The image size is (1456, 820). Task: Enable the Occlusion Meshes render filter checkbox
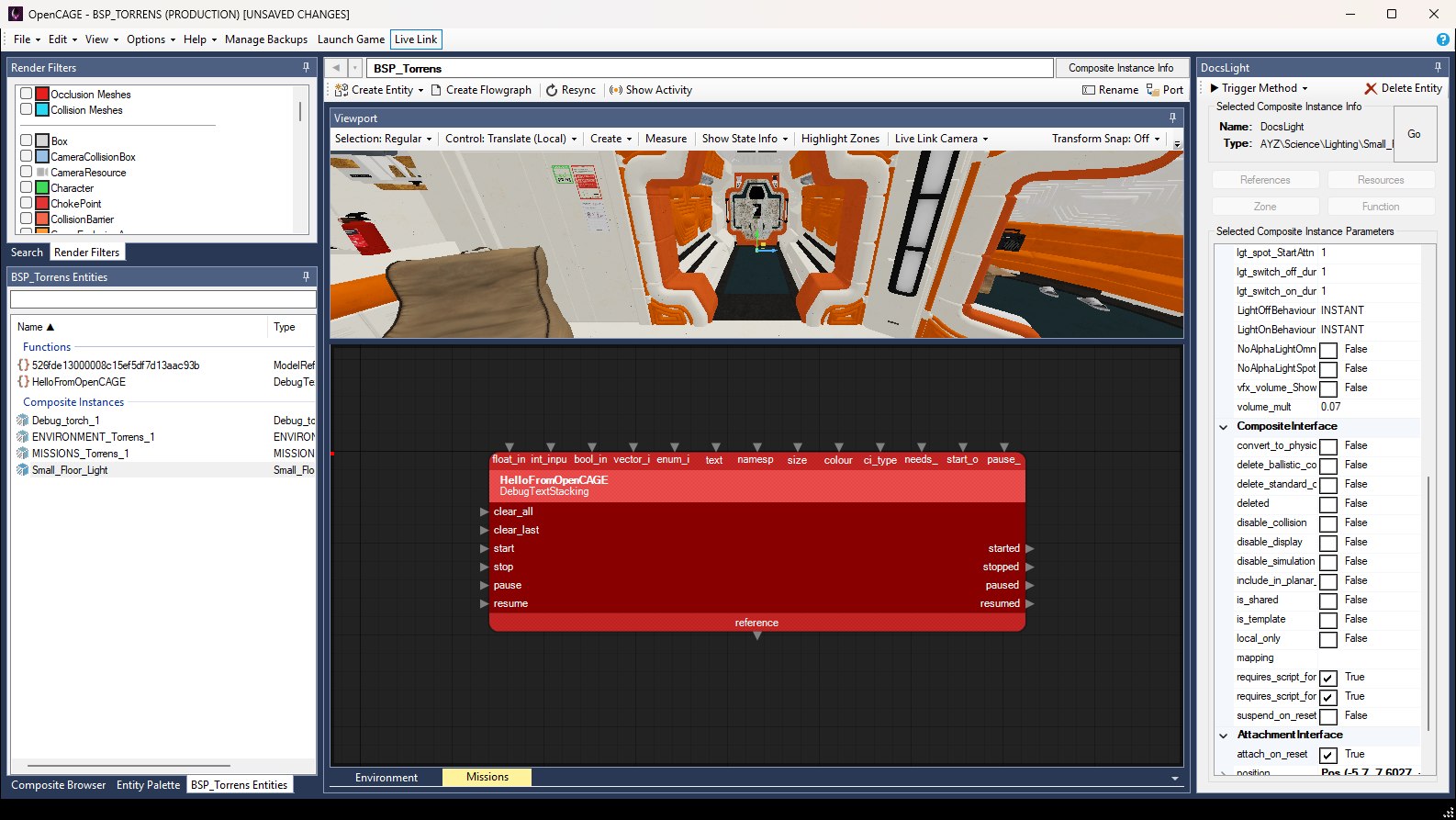(27, 94)
